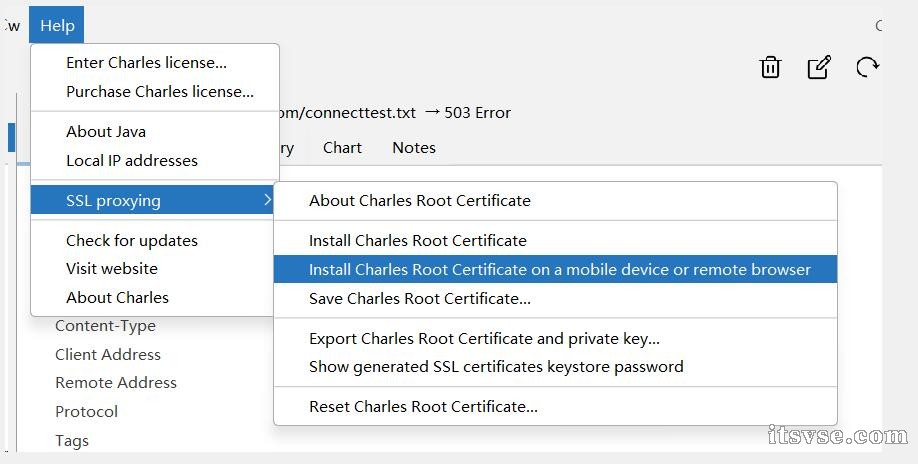Viewport: 918px width, 464px height.
Task: Select the Tags row
Action: tap(72, 440)
